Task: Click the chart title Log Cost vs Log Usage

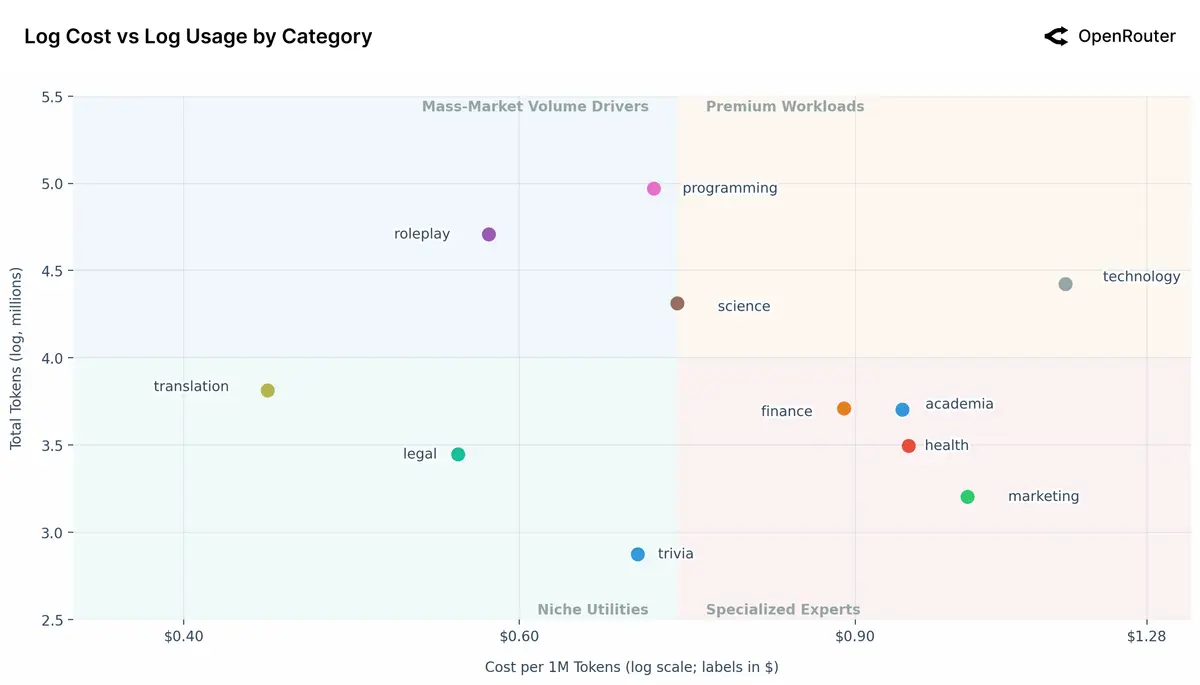Action: pyautogui.click(x=198, y=37)
